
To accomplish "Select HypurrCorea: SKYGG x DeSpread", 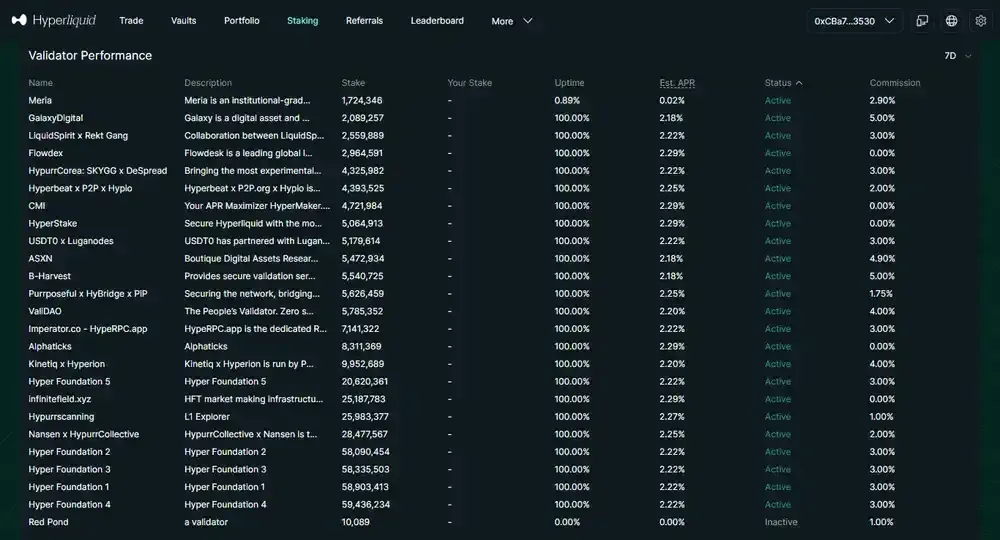I will tap(98, 171).
